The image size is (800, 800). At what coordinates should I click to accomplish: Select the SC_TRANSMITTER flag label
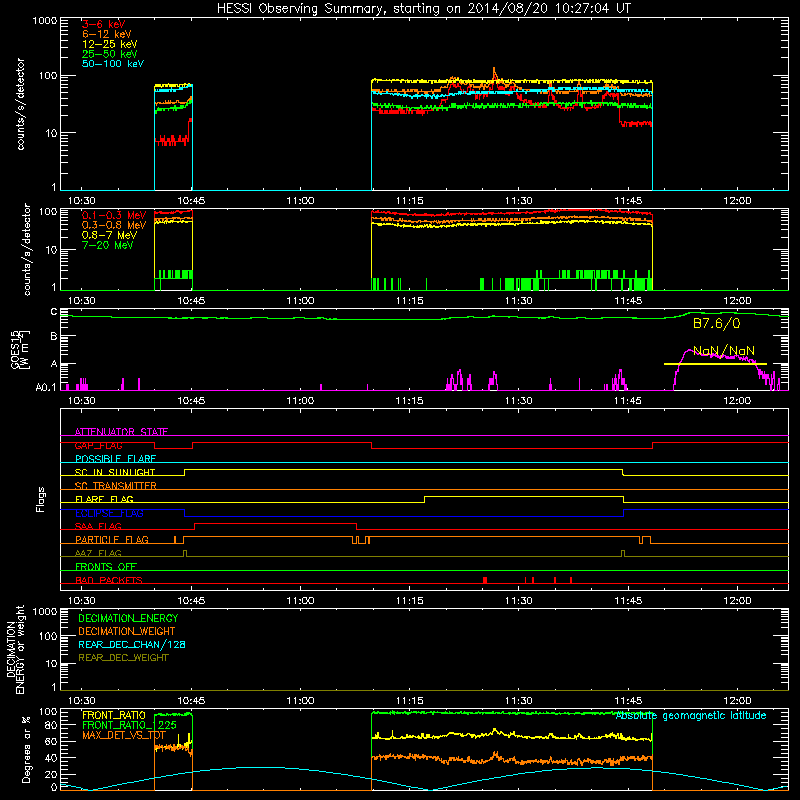tap(116, 486)
